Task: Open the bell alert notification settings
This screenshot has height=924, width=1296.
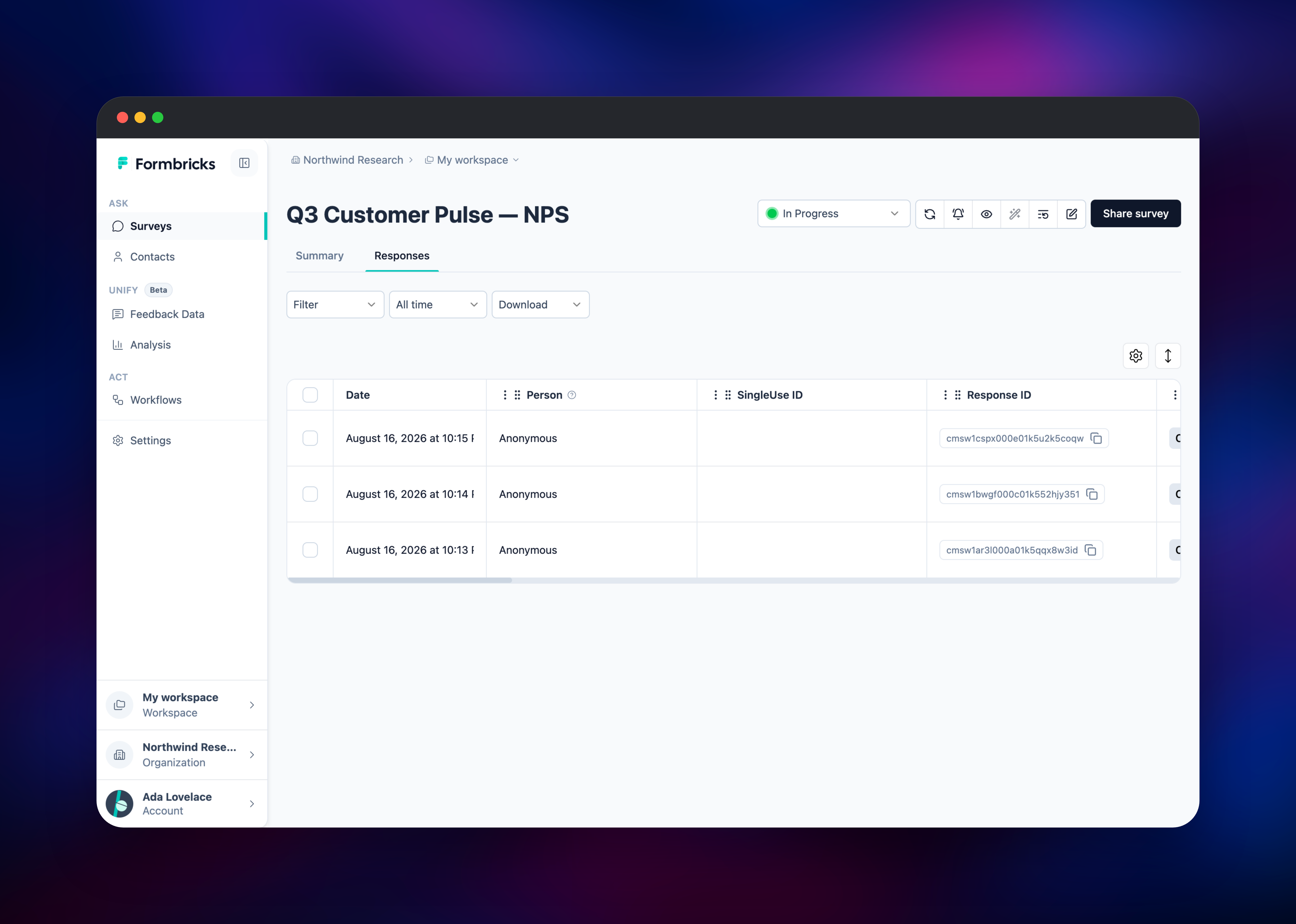Action: coord(958,214)
